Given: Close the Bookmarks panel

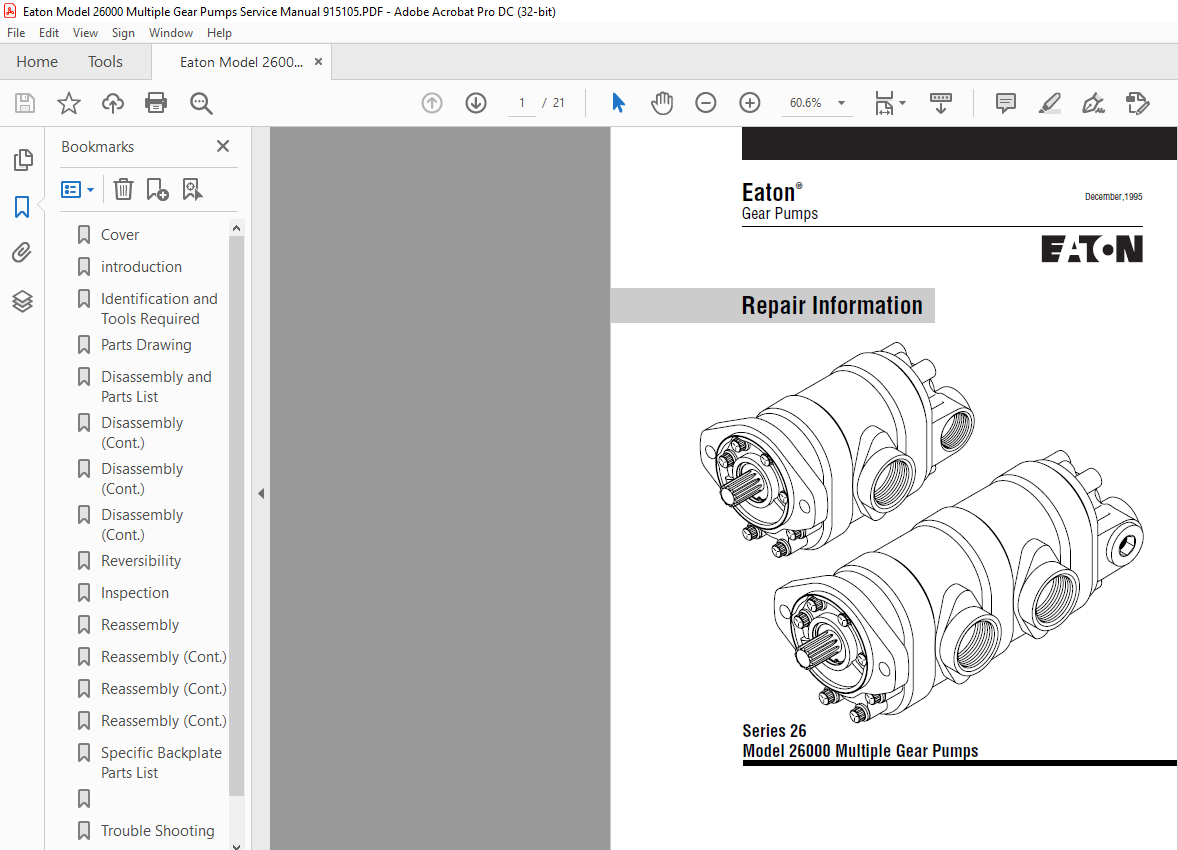Looking at the screenshot, I should coord(223,147).
